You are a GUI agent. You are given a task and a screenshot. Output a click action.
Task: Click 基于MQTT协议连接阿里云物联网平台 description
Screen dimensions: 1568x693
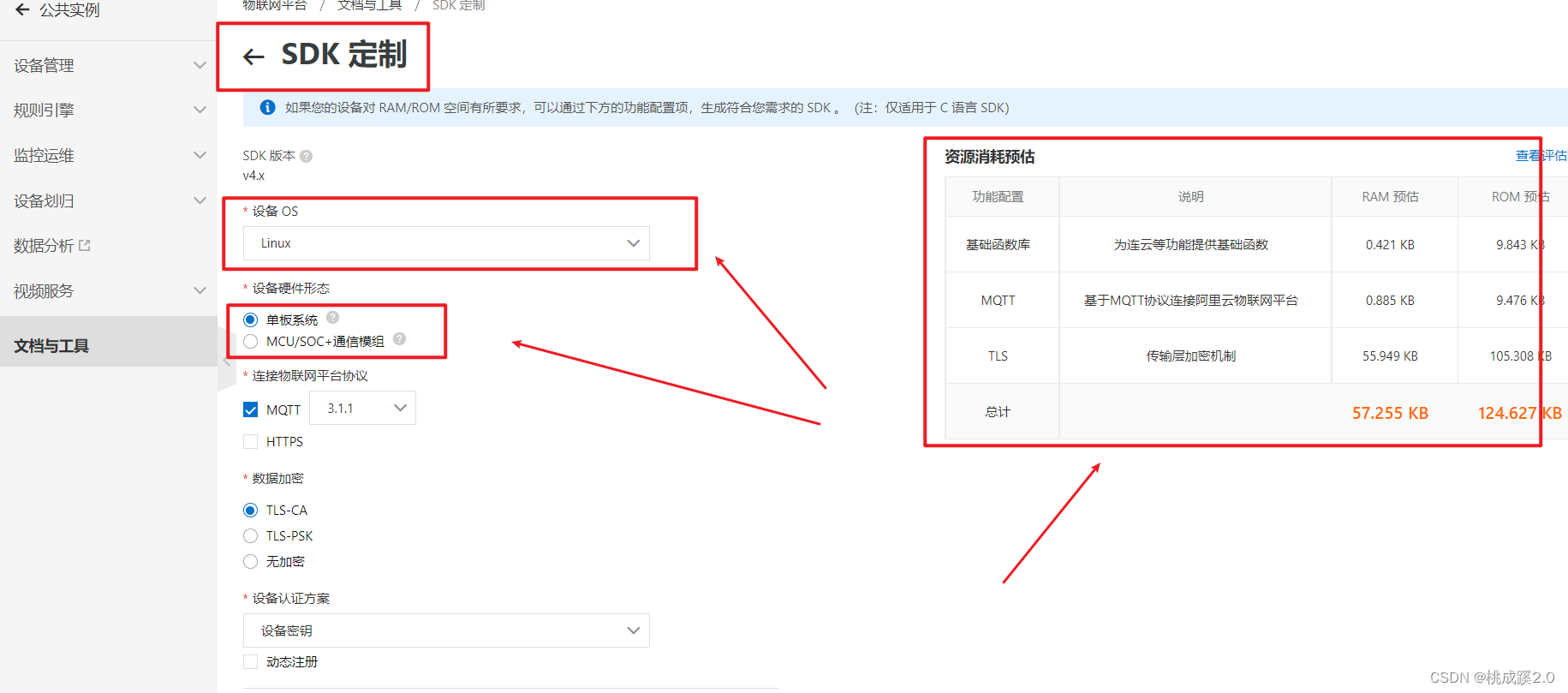1190,300
